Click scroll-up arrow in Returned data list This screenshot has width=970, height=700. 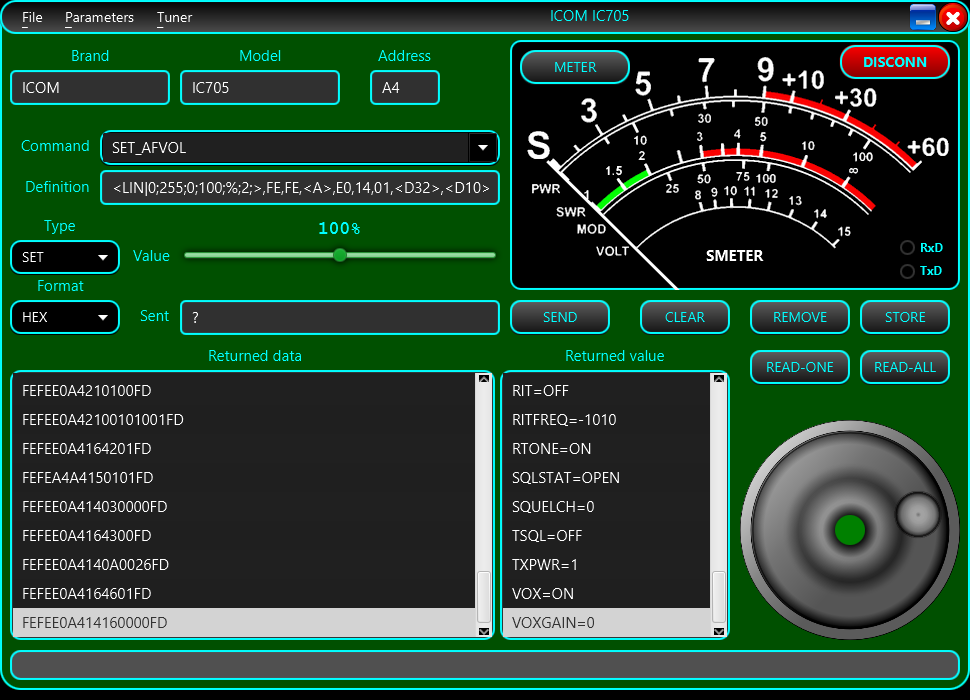(484, 379)
